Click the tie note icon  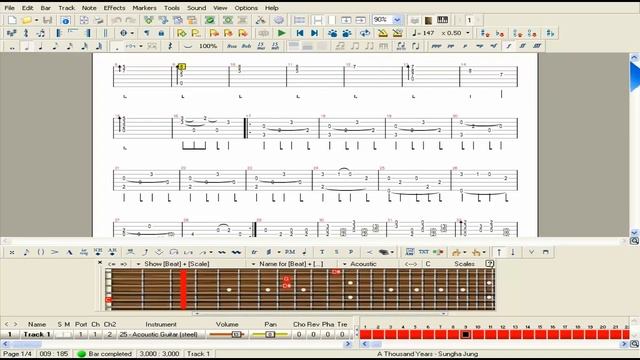187,46
